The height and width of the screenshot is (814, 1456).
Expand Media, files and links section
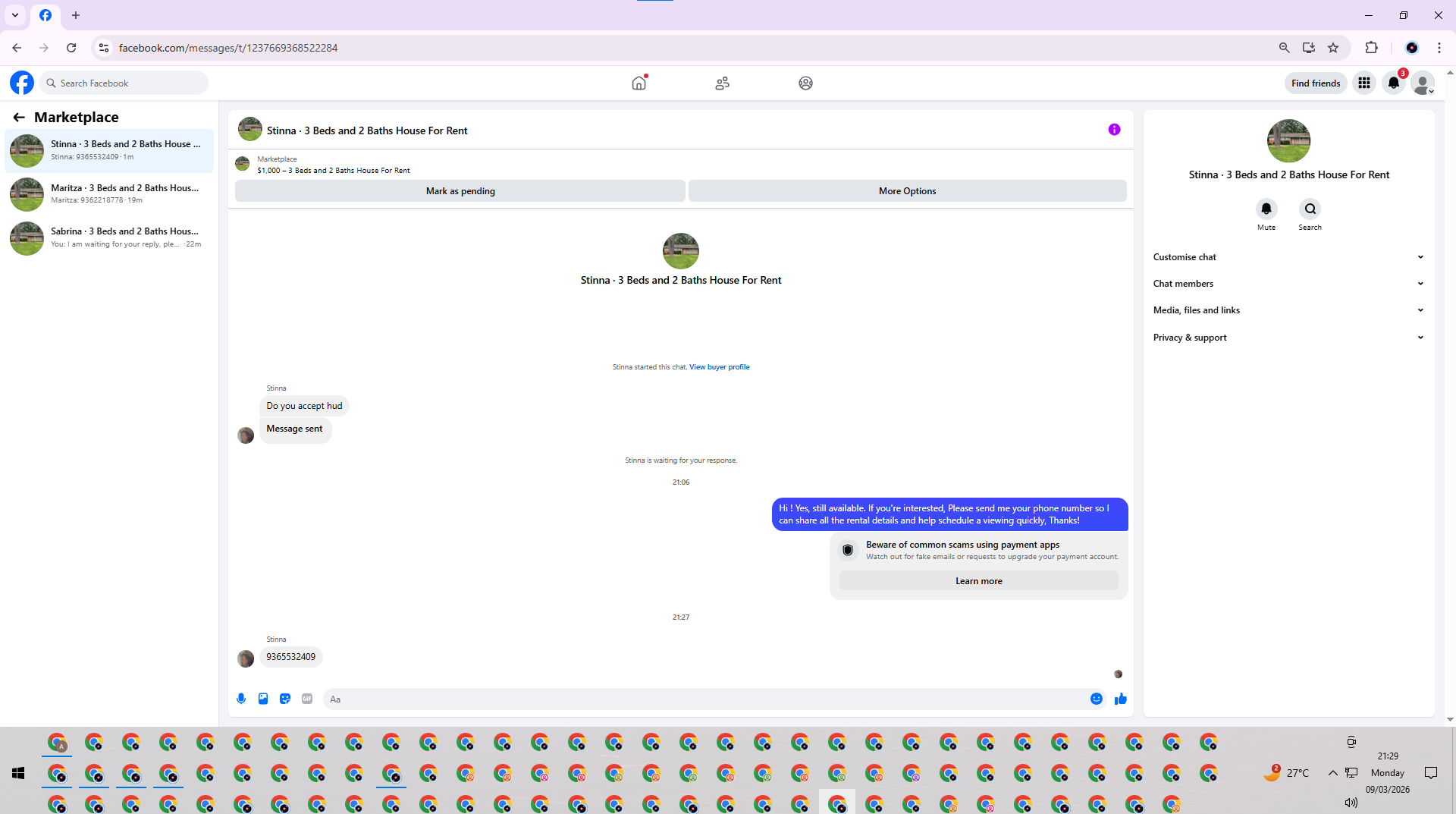[x=1288, y=310]
